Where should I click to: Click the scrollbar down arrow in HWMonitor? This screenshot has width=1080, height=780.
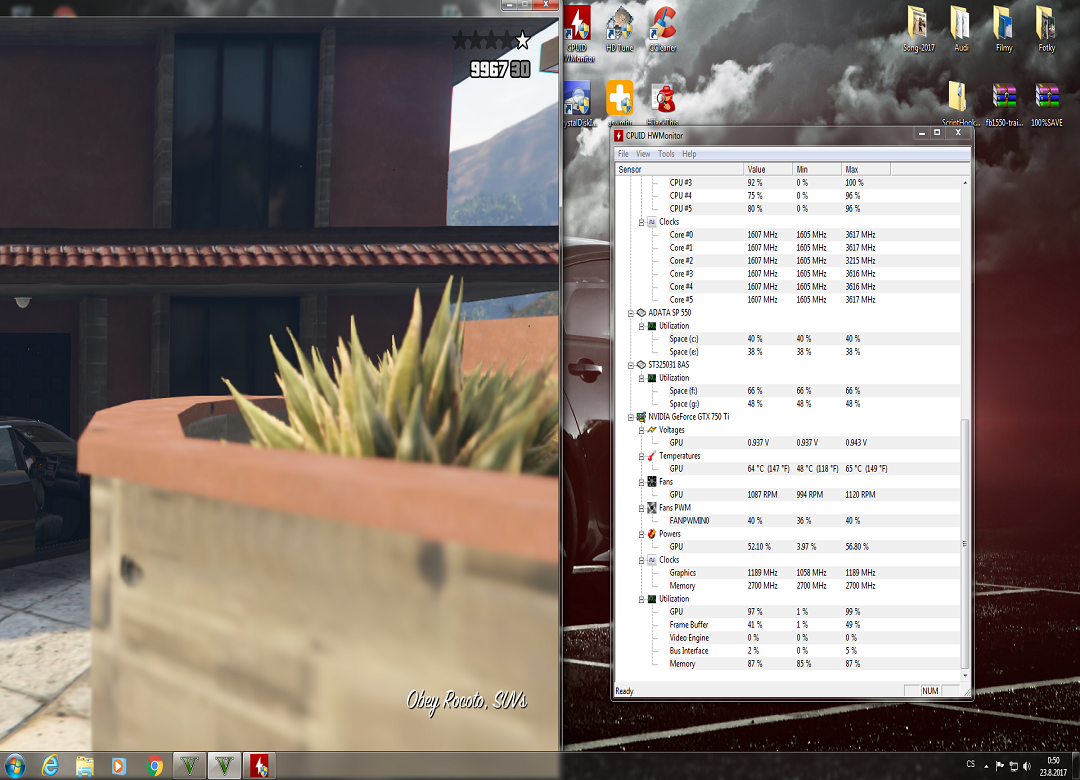[965, 675]
